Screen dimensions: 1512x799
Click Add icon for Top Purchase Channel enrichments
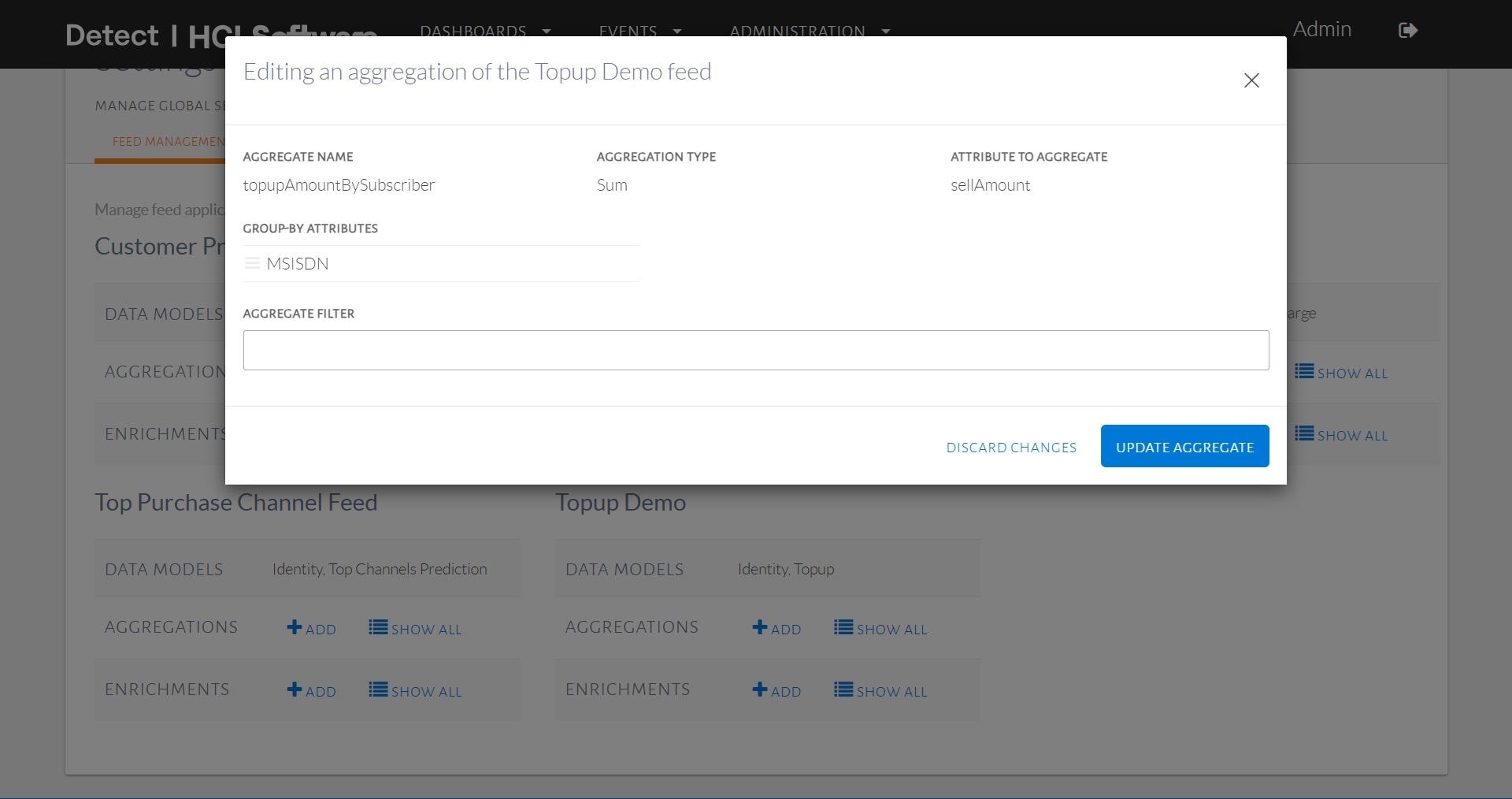pyautogui.click(x=295, y=689)
